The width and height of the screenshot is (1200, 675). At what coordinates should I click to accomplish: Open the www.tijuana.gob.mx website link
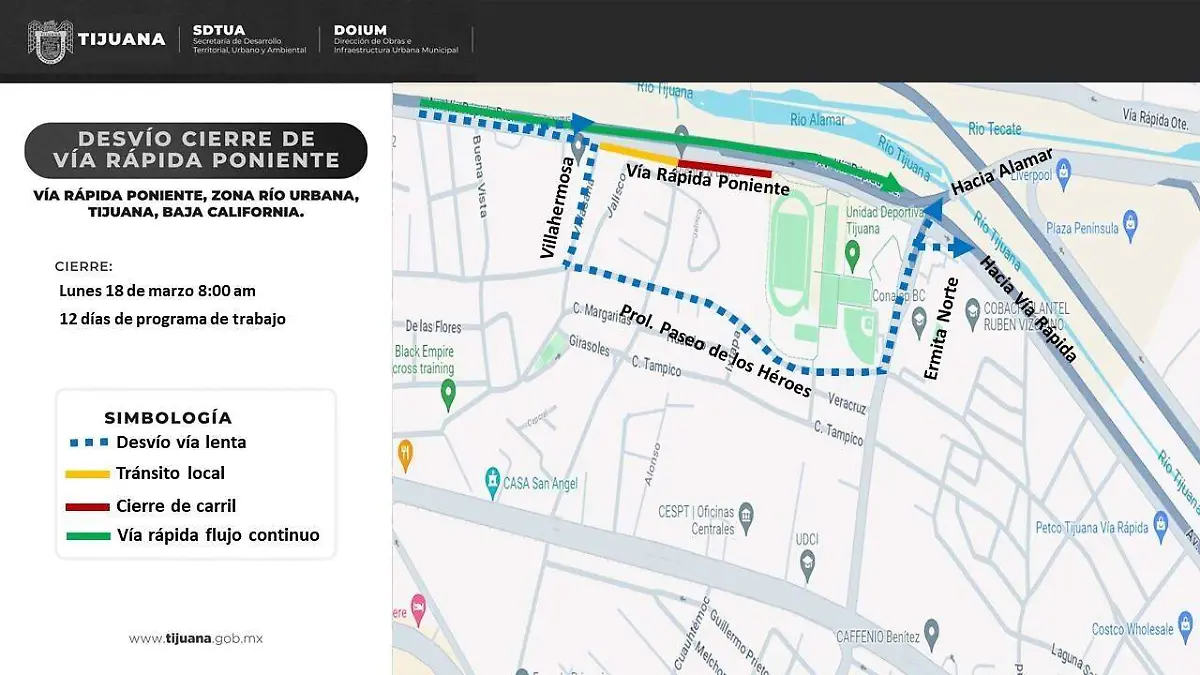[x=195, y=639]
